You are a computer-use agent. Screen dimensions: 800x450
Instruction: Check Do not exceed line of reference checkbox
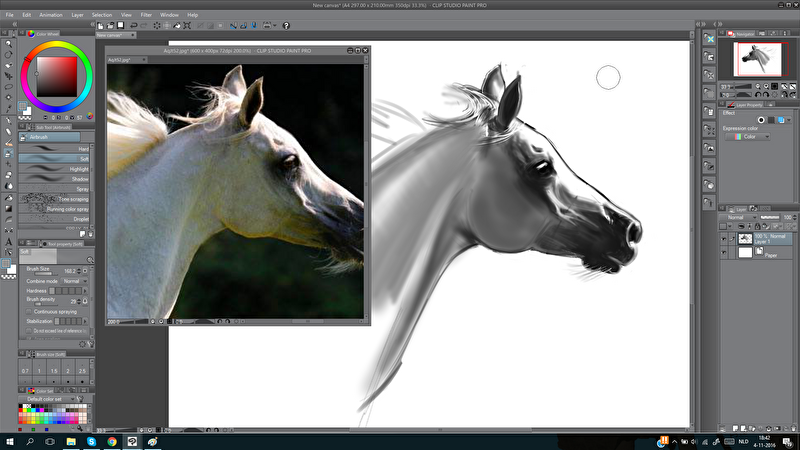click(29, 331)
